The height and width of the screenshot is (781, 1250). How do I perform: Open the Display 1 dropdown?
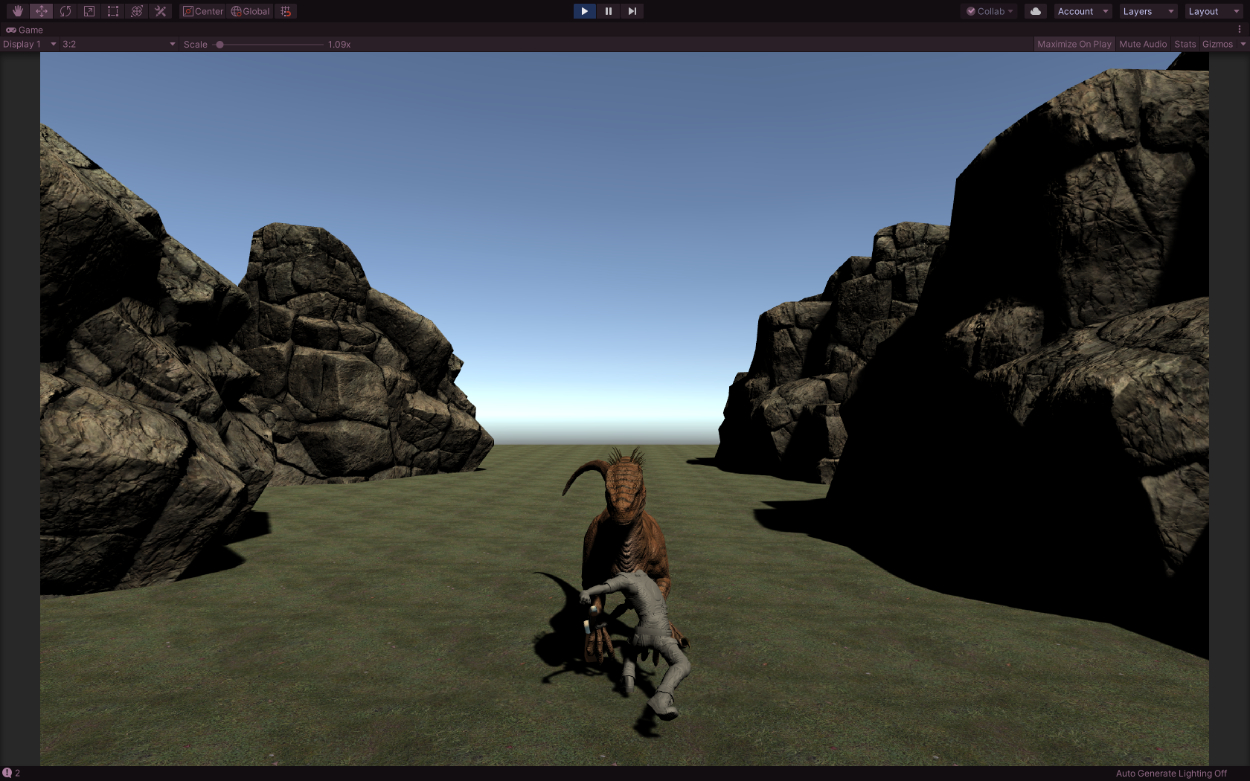click(x=30, y=44)
